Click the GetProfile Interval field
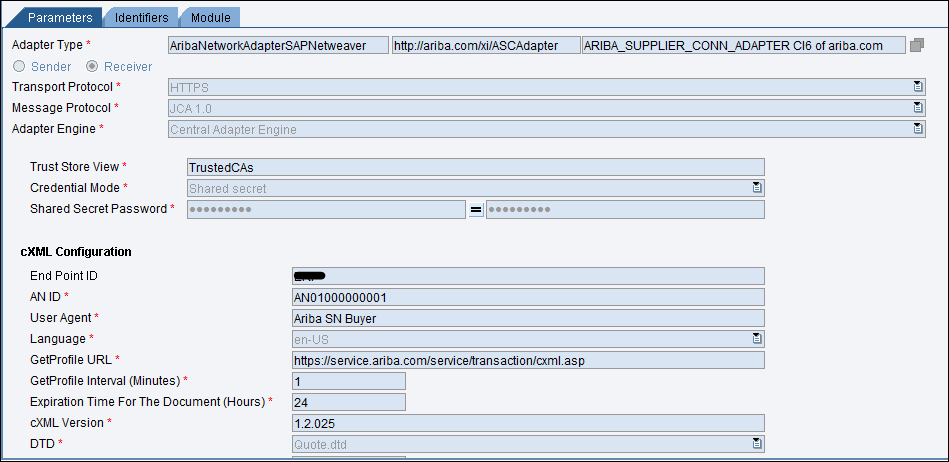Screen dimensions: 949x462 pos(349,381)
